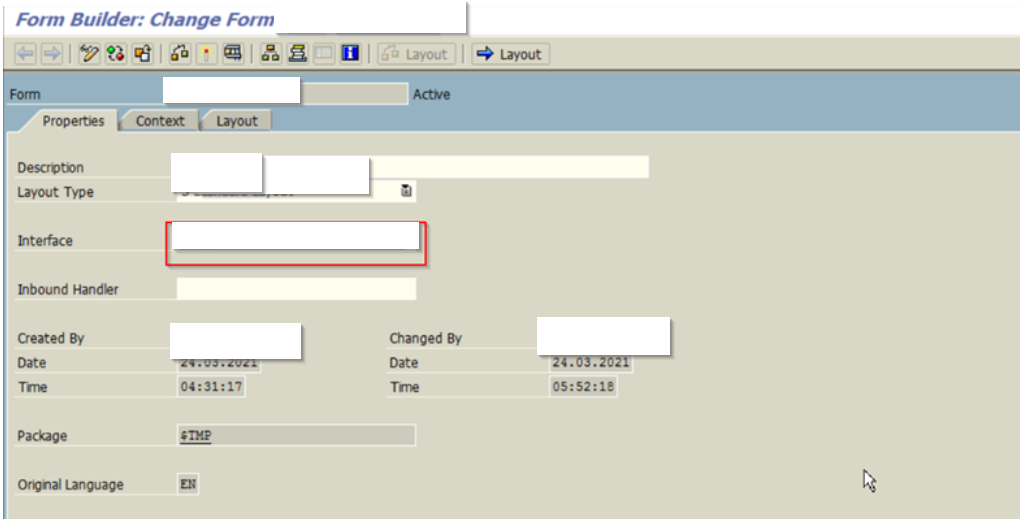Click the forward arrow toolbar icon
1020x520 pixels.
[51, 54]
